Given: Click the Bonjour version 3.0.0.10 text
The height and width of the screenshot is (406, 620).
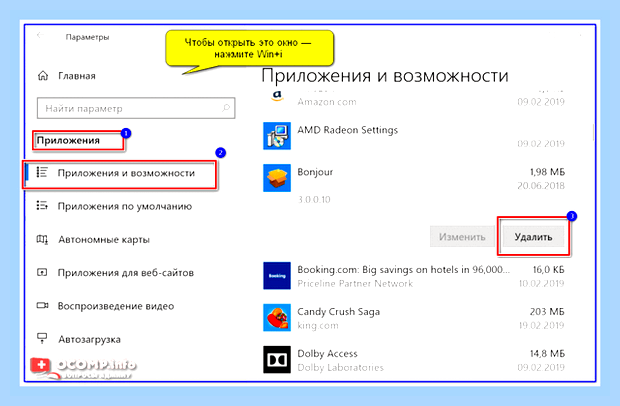Looking at the screenshot, I should [314, 199].
